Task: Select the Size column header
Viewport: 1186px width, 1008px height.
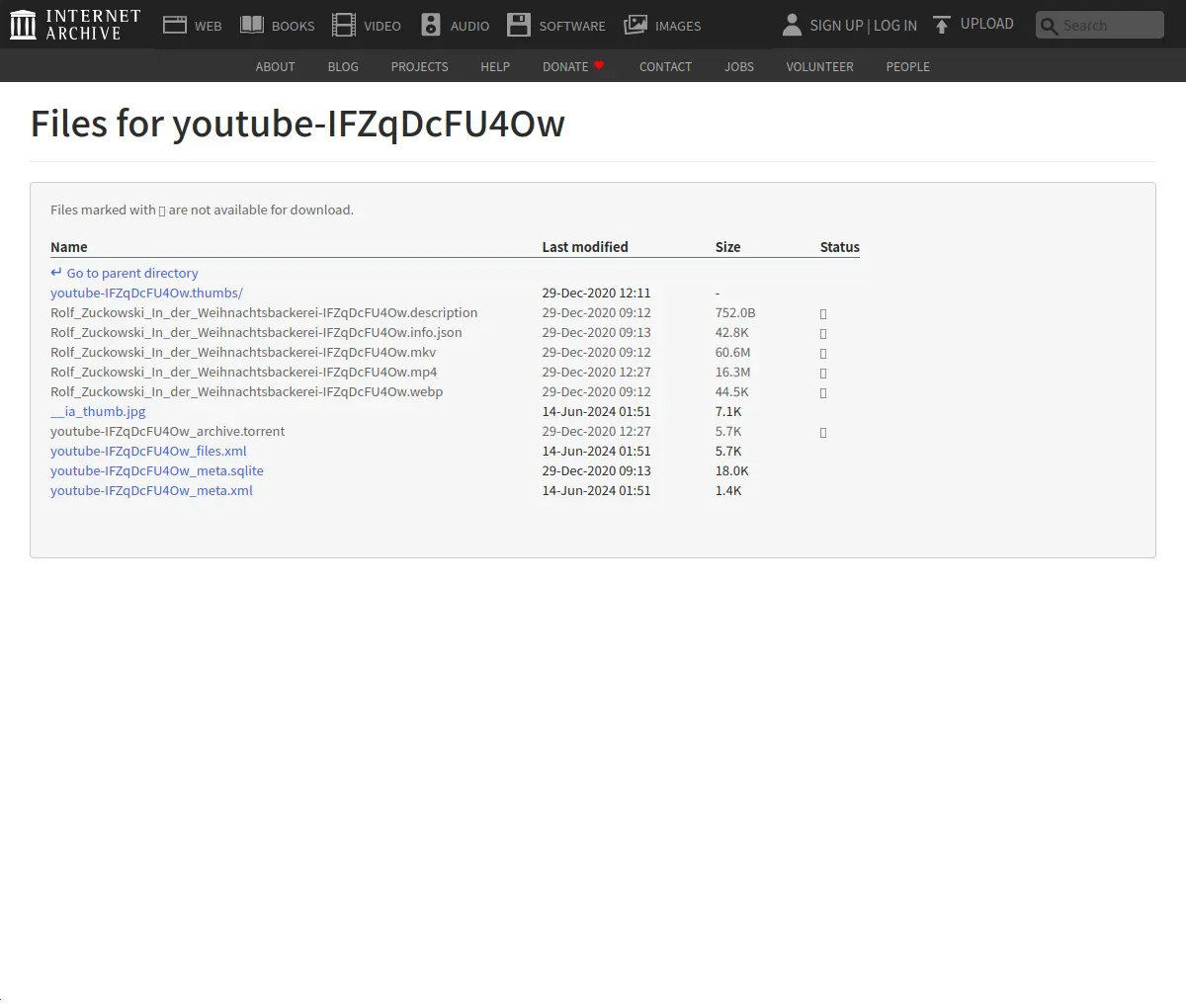Action: point(727,247)
